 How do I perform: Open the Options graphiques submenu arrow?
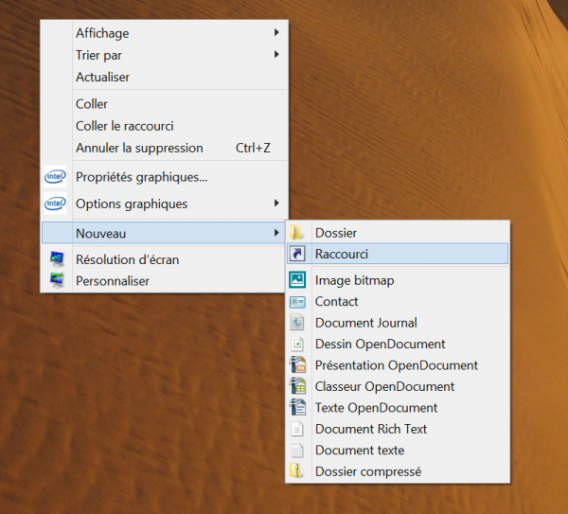click(276, 203)
